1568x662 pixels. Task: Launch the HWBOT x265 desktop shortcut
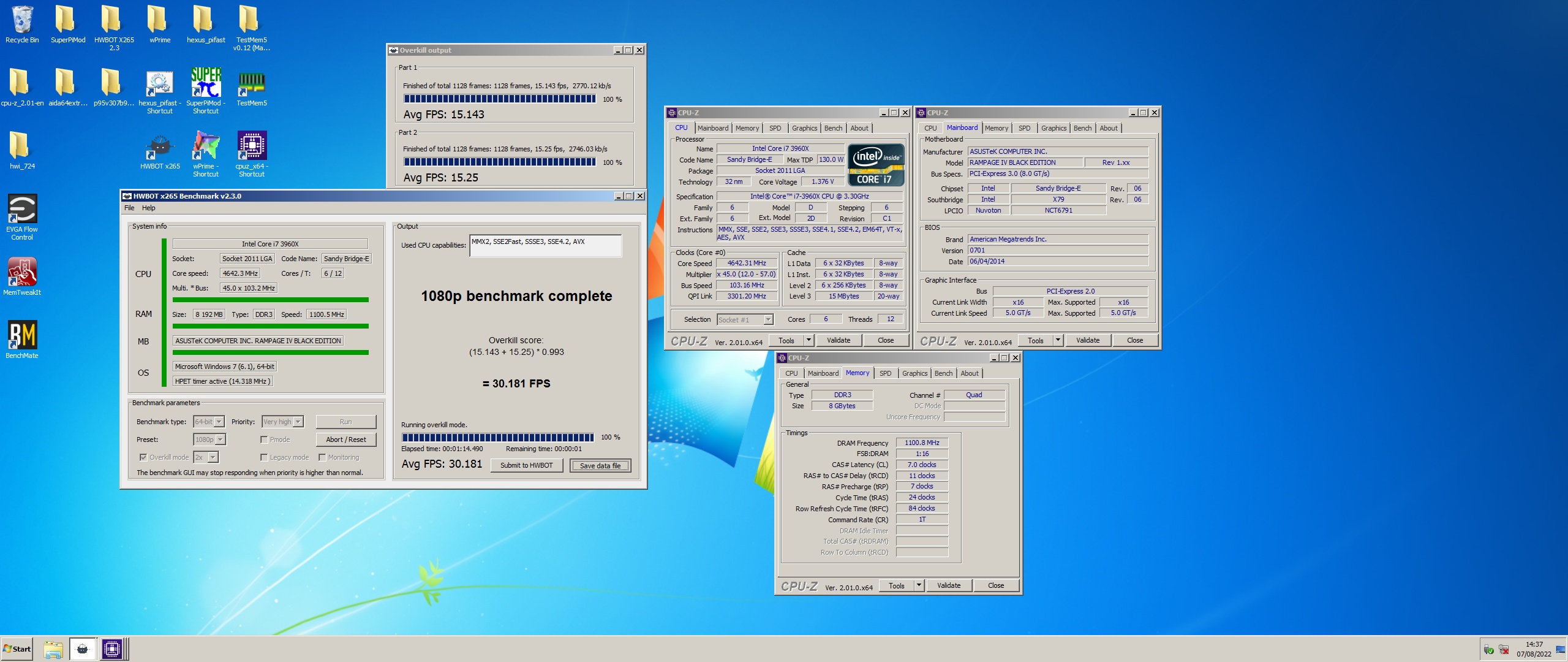pyautogui.click(x=160, y=151)
